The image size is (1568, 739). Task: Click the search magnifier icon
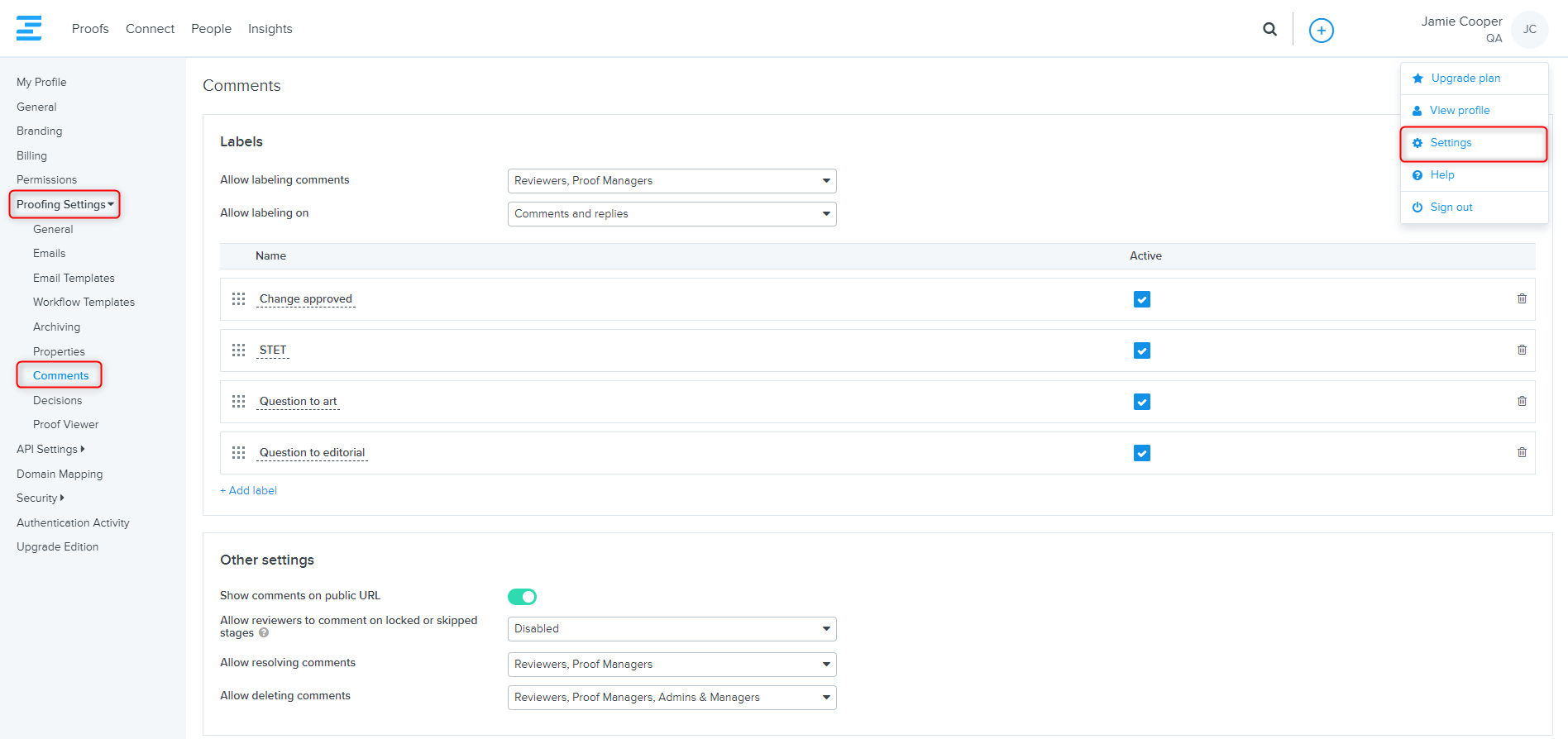click(x=1269, y=30)
